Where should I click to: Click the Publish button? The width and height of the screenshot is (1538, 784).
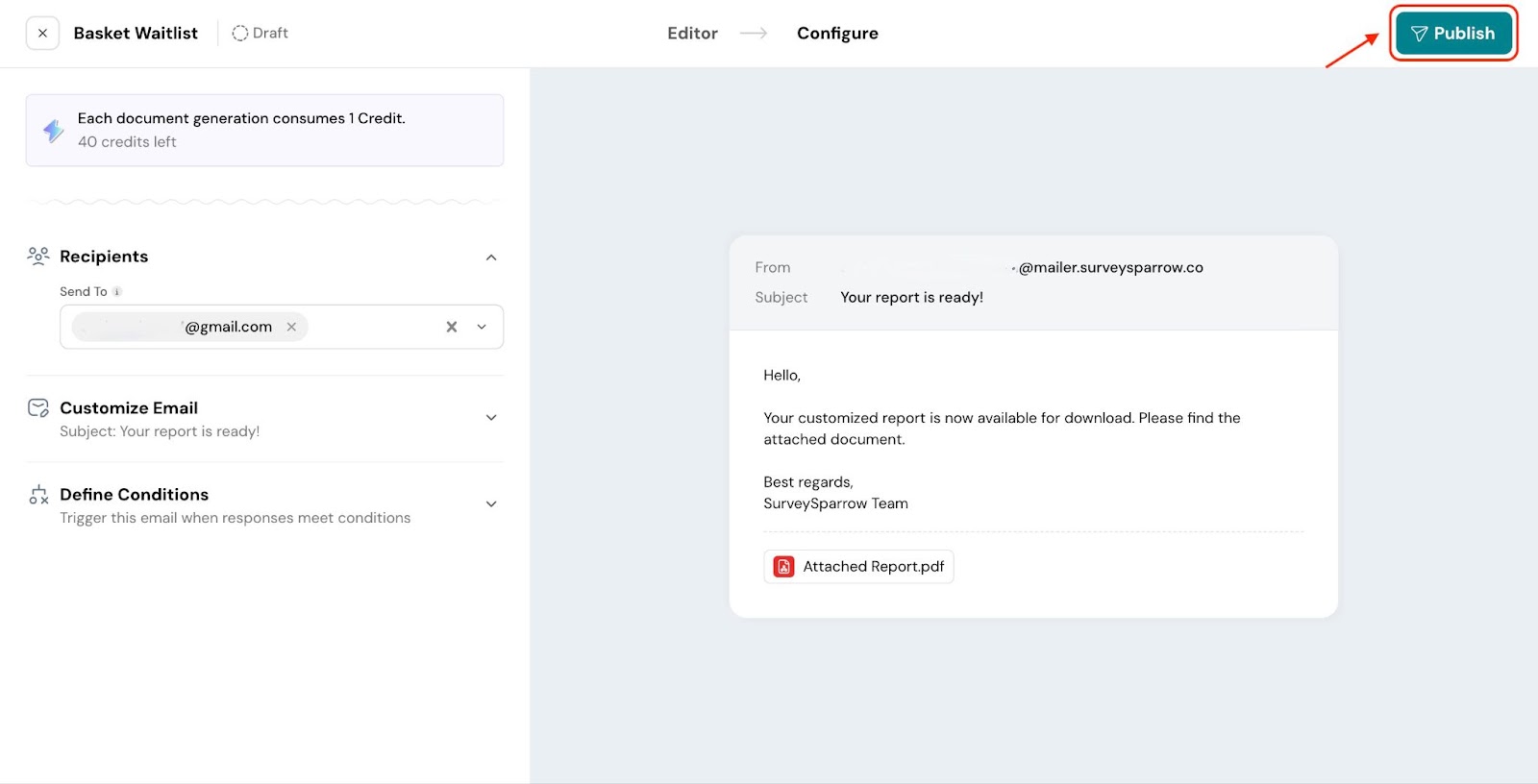pyautogui.click(x=1452, y=34)
